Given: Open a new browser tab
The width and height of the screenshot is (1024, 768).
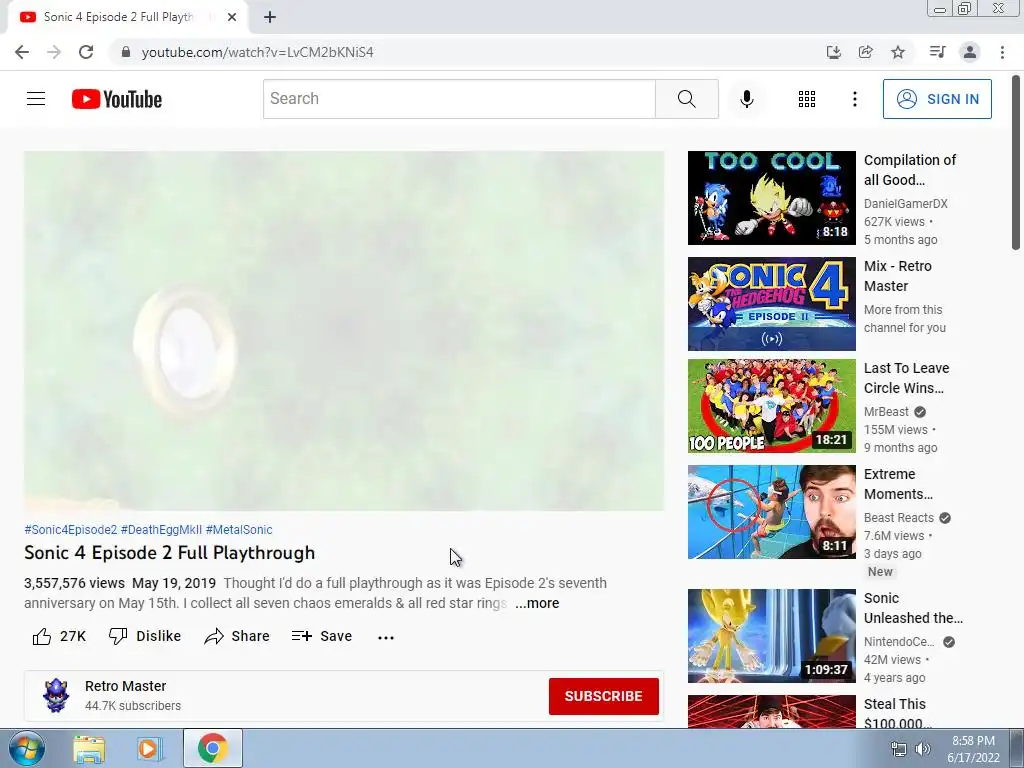Looking at the screenshot, I should tap(270, 17).
